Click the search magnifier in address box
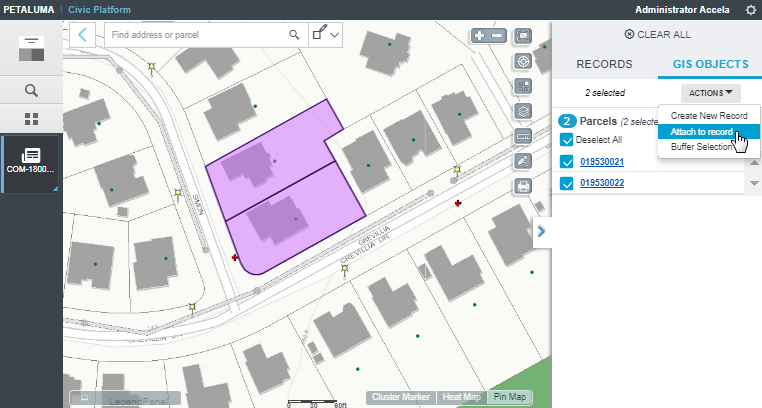Image resolution: width=762 pixels, height=408 pixels. tap(294, 34)
